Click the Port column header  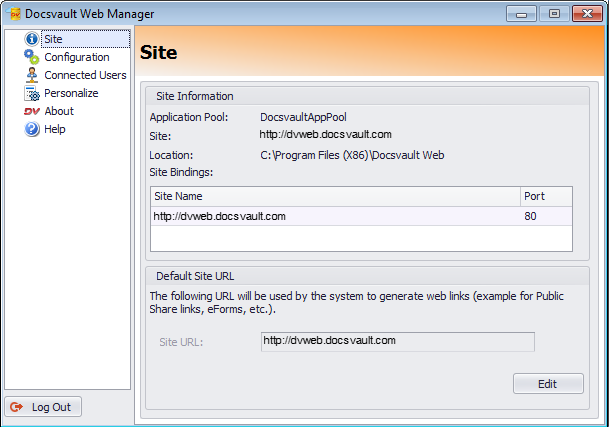pyautogui.click(x=545, y=196)
